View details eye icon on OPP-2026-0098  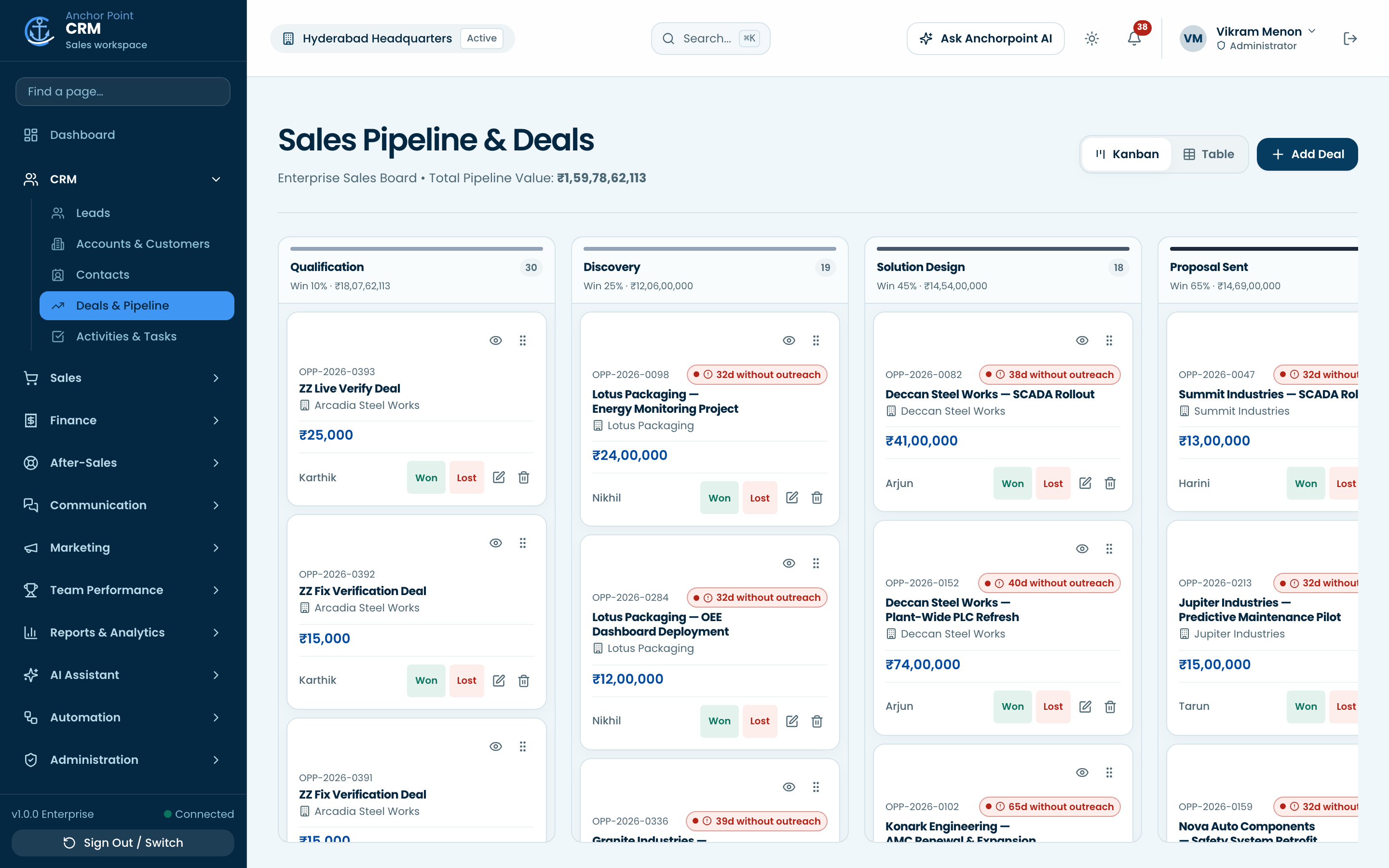click(x=789, y=340)
